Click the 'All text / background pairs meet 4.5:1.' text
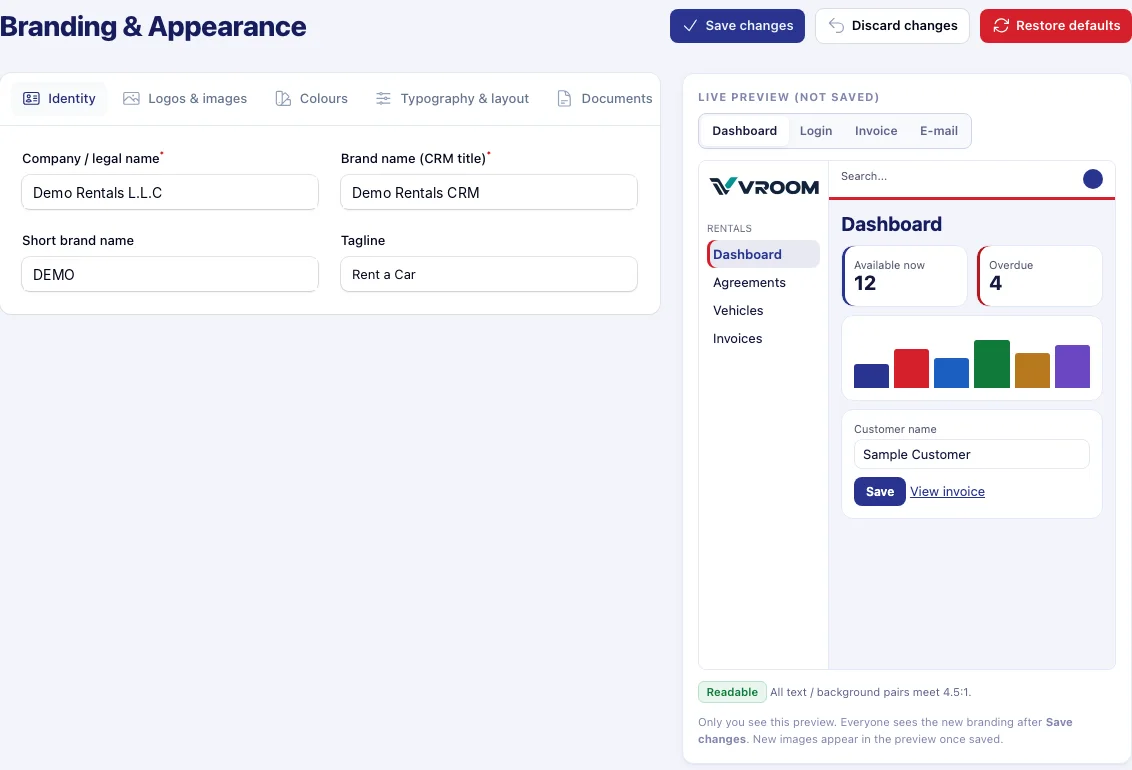 pyautogui.click(x=871, y=692)
